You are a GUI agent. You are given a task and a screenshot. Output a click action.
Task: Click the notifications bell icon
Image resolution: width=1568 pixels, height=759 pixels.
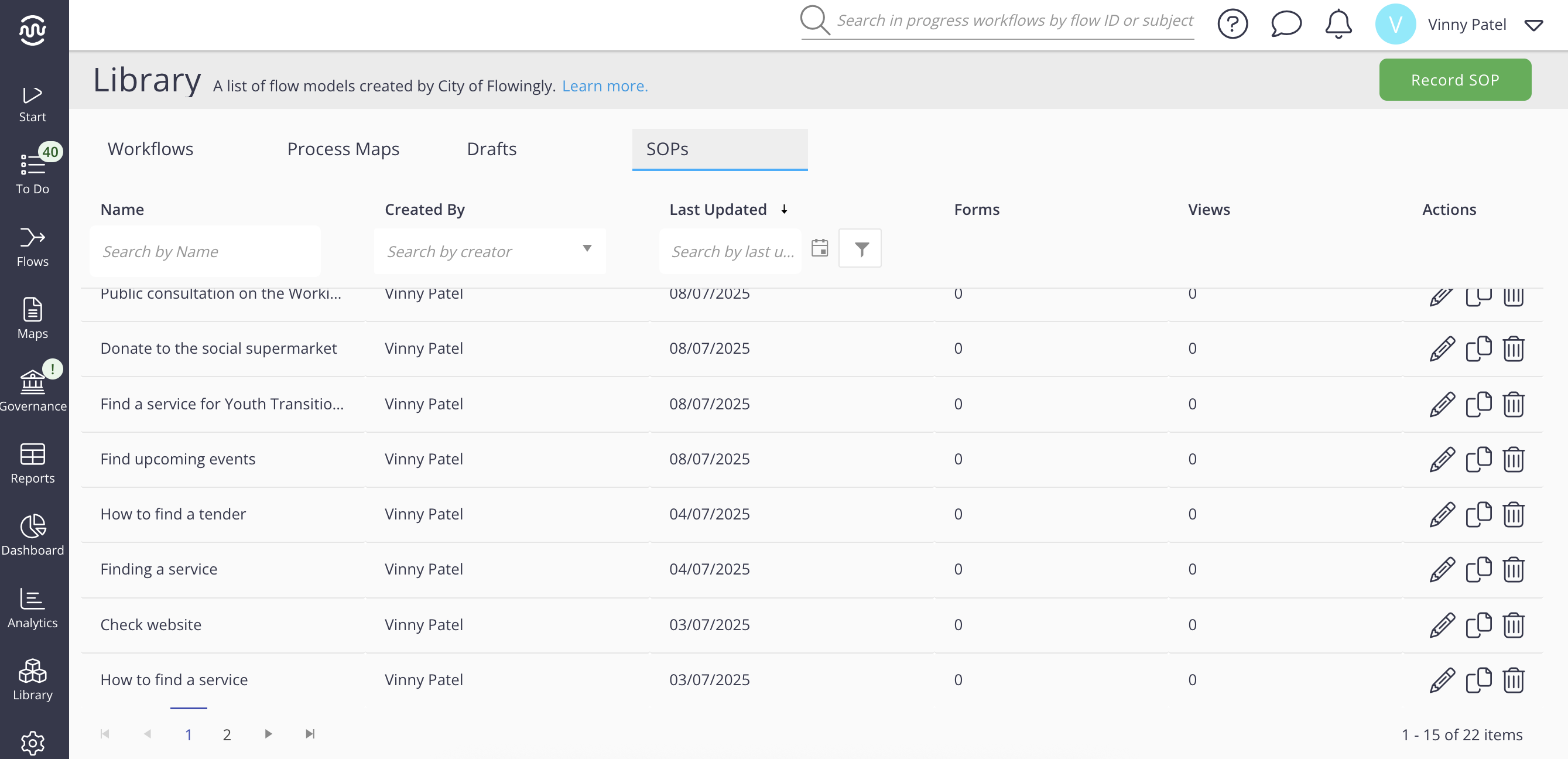[x=1338, y=25]
